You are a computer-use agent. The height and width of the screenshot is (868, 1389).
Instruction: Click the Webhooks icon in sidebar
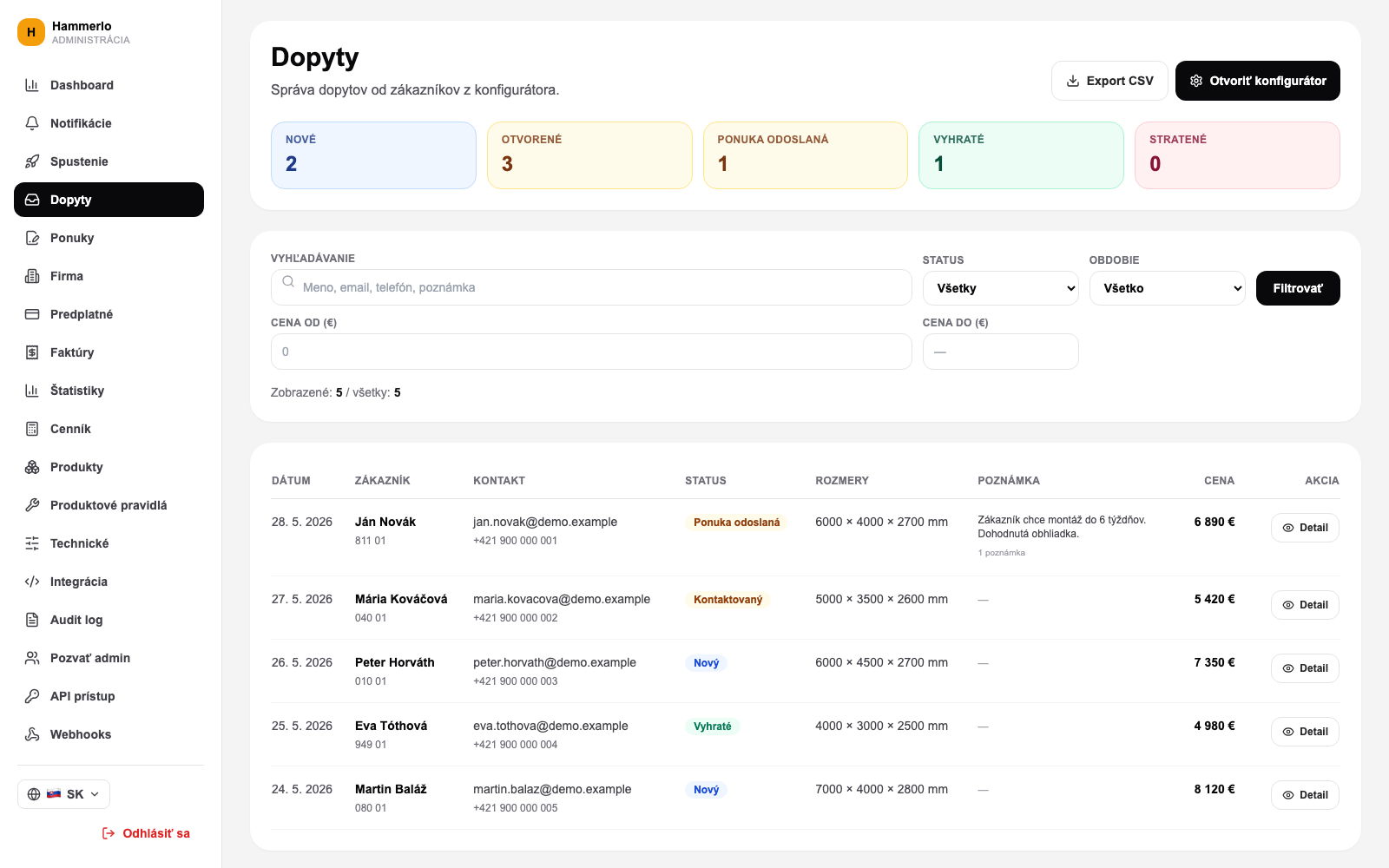pos(32,734)
